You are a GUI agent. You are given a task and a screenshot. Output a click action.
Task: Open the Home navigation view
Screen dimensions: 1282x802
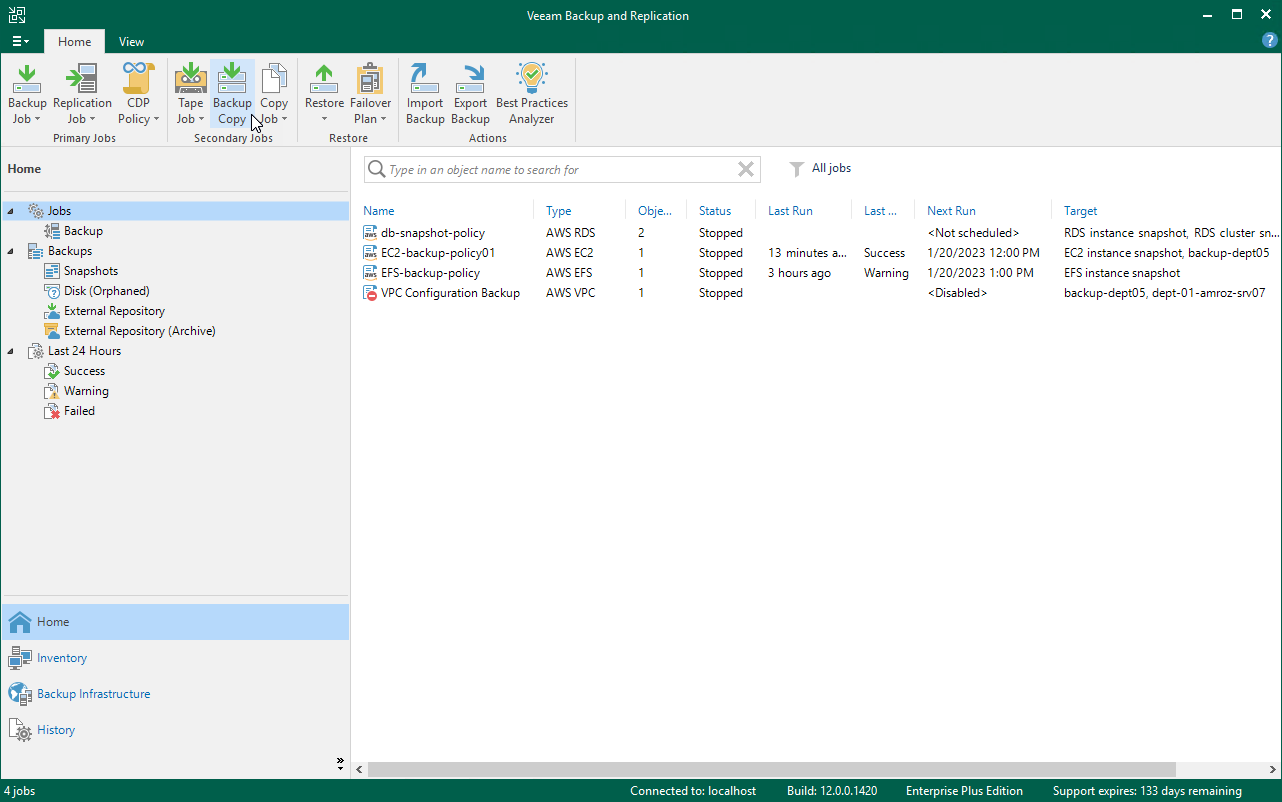(x=175, y=622)
